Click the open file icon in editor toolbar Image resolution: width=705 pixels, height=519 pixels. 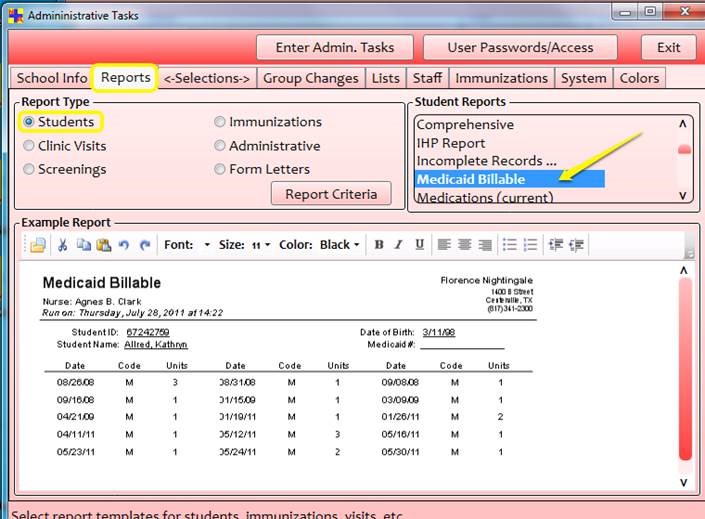pyautogui.click(x=38, y=245)
